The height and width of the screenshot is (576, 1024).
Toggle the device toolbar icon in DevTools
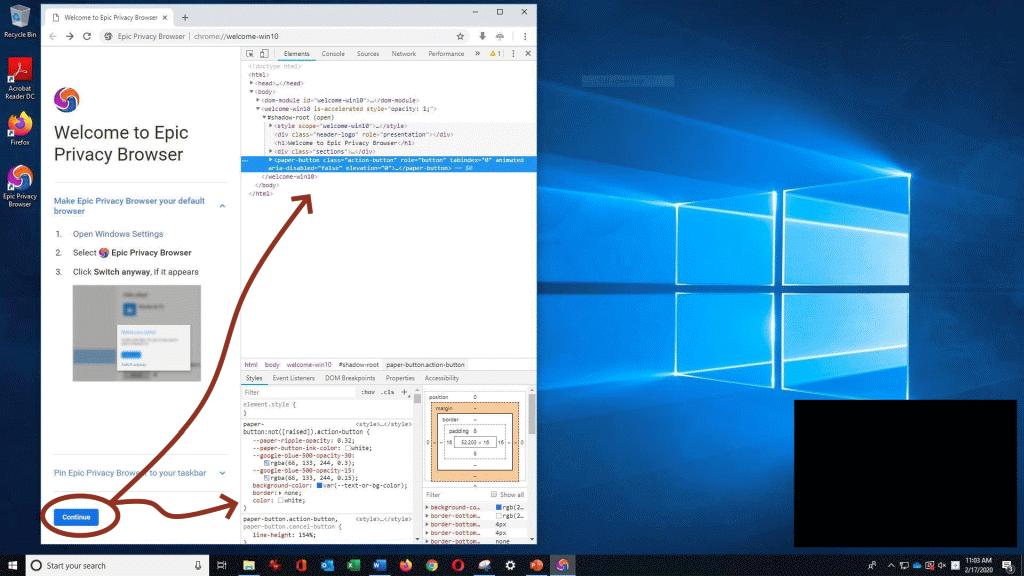[x=264, y=54]
